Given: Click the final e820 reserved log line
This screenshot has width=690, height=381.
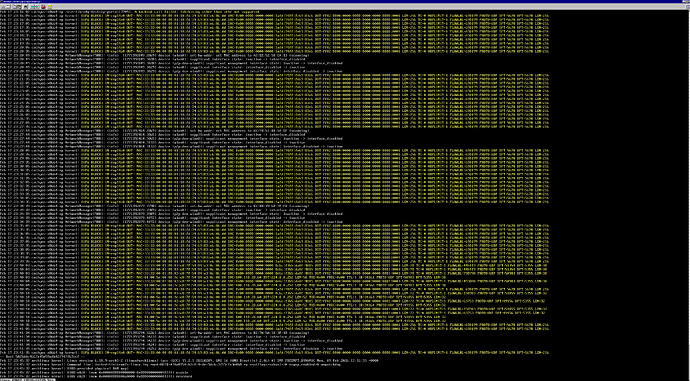Looking at the screenshot, I should click(x=96, y=377).
